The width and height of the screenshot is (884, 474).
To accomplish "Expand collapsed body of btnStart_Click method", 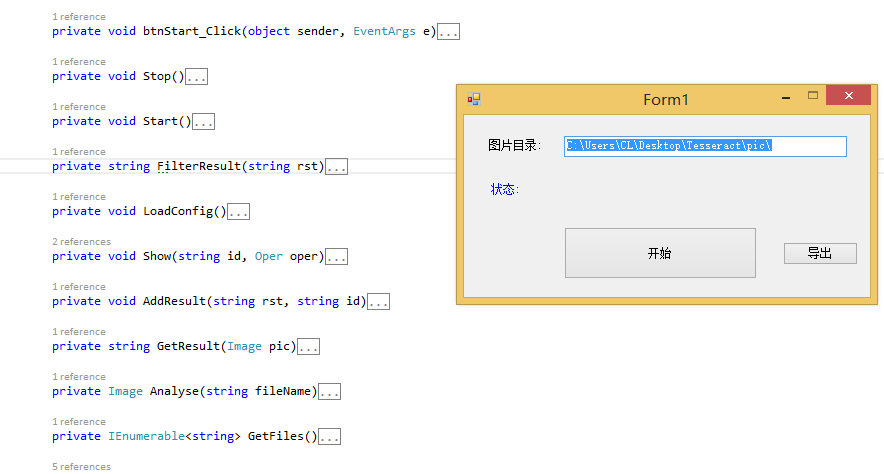I will [449, 32].
